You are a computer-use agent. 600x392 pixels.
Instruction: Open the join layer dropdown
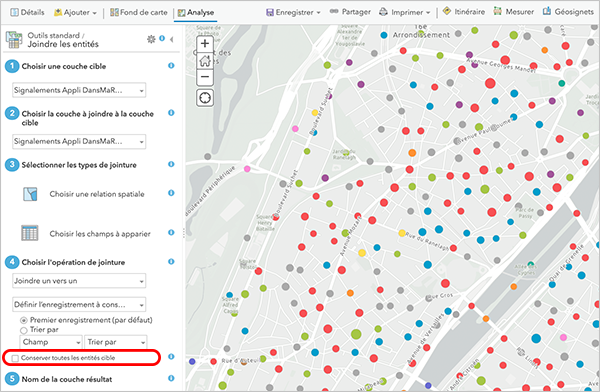coord(79,141)
